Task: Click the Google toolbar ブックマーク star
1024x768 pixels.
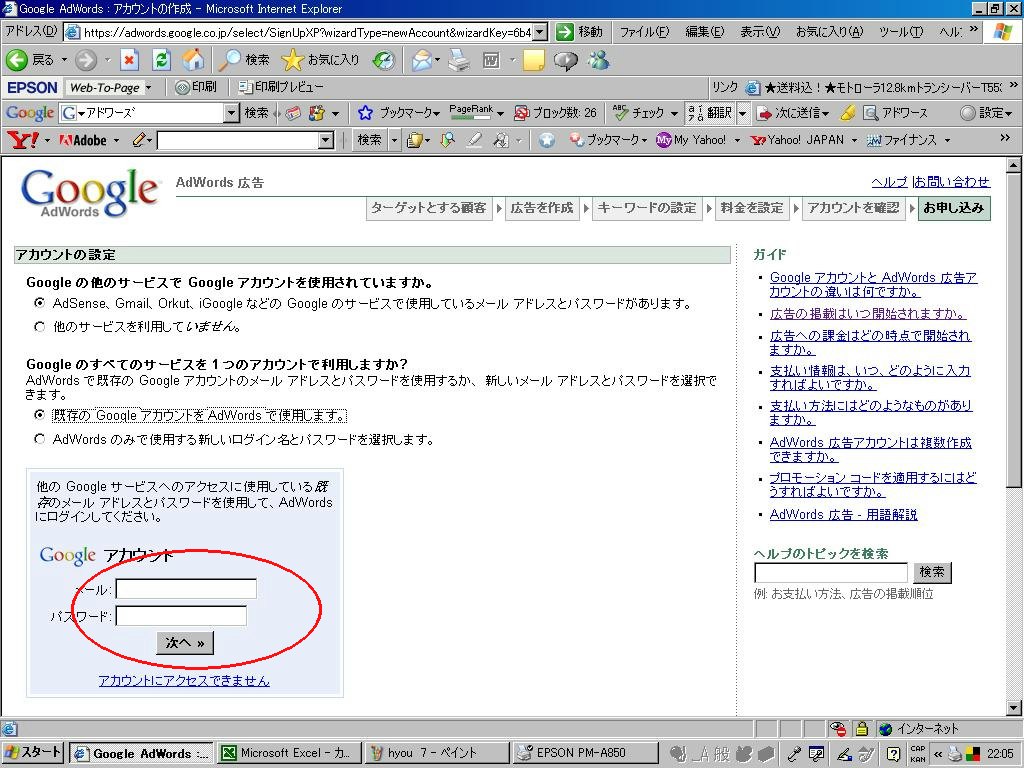Action: coord(365,113)
